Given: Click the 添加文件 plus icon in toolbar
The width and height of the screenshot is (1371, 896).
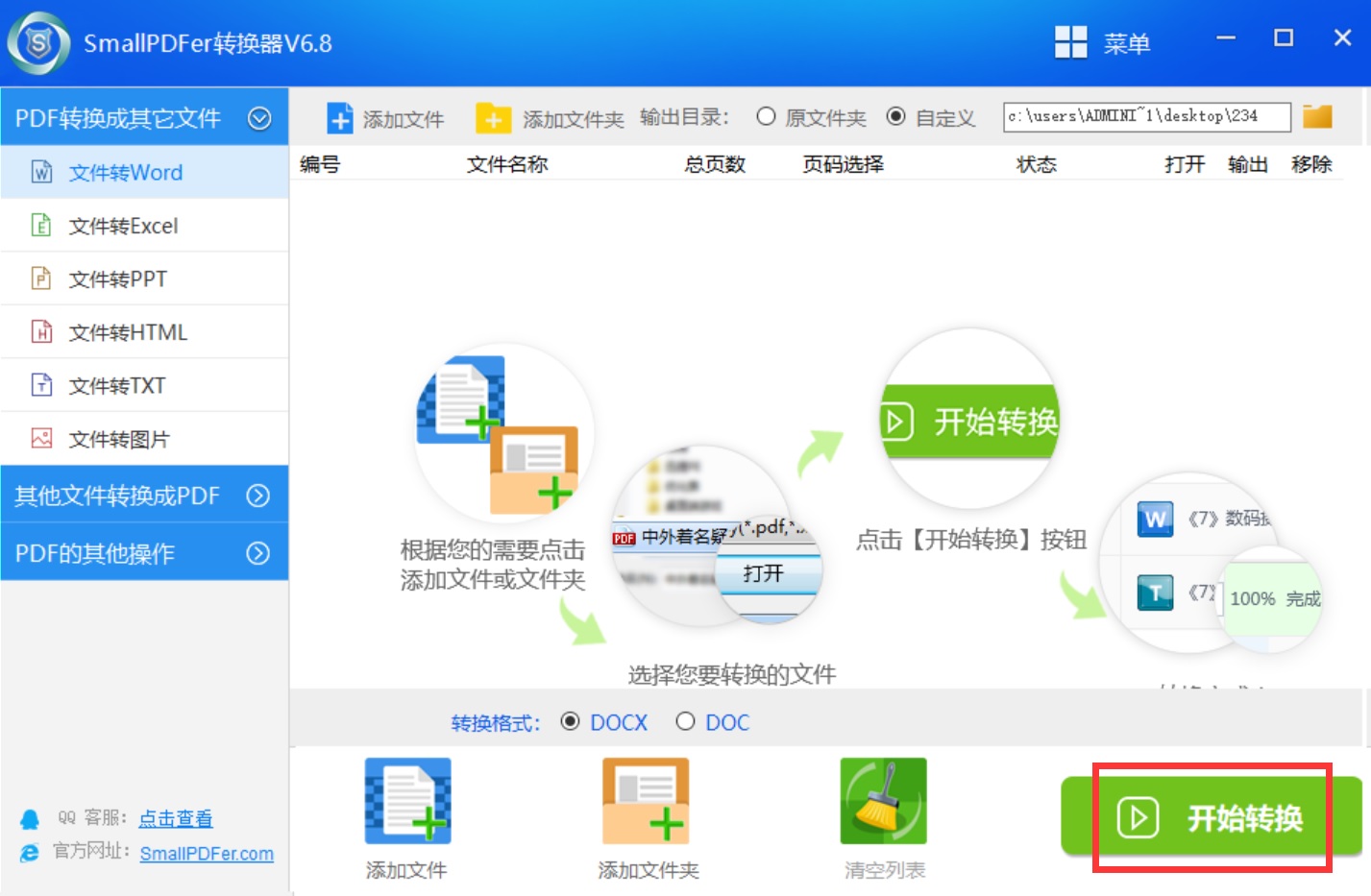Looking at the screenshot, I should coord(340,118).
